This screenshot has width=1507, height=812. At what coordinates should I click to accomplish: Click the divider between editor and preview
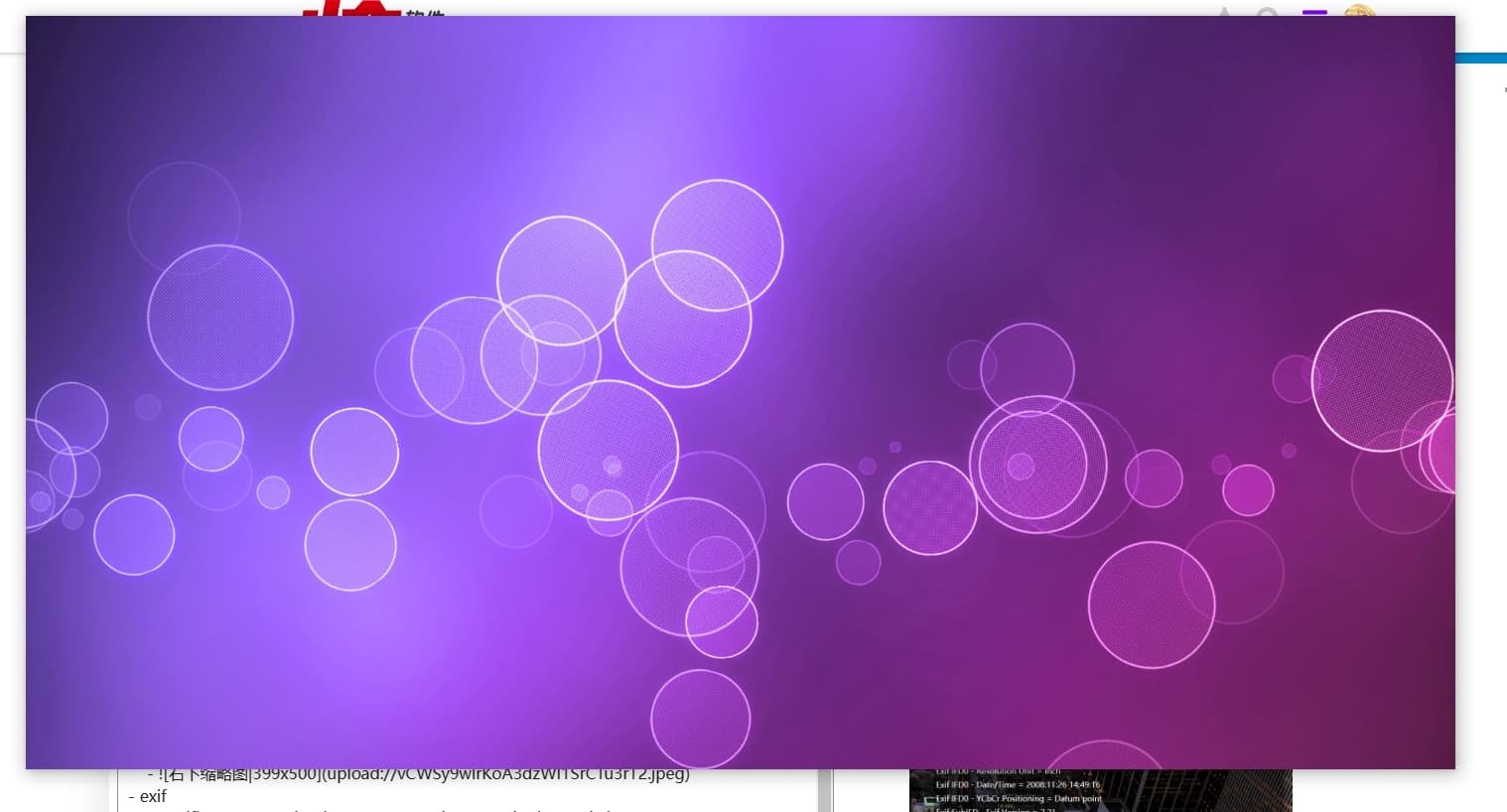(x=833, y=790)
